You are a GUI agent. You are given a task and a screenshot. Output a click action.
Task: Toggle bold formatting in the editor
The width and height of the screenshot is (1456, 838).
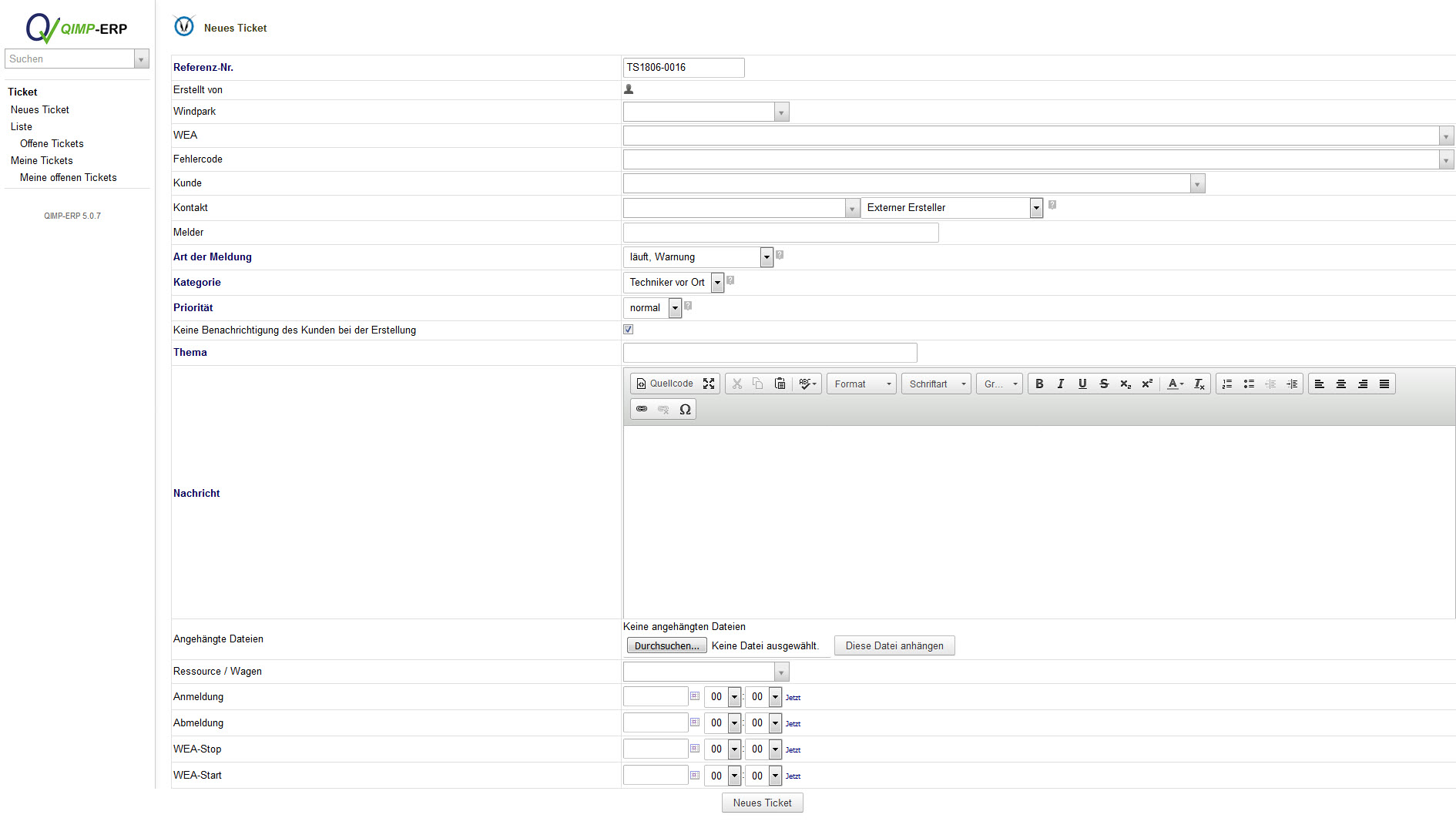(1039, 384)
